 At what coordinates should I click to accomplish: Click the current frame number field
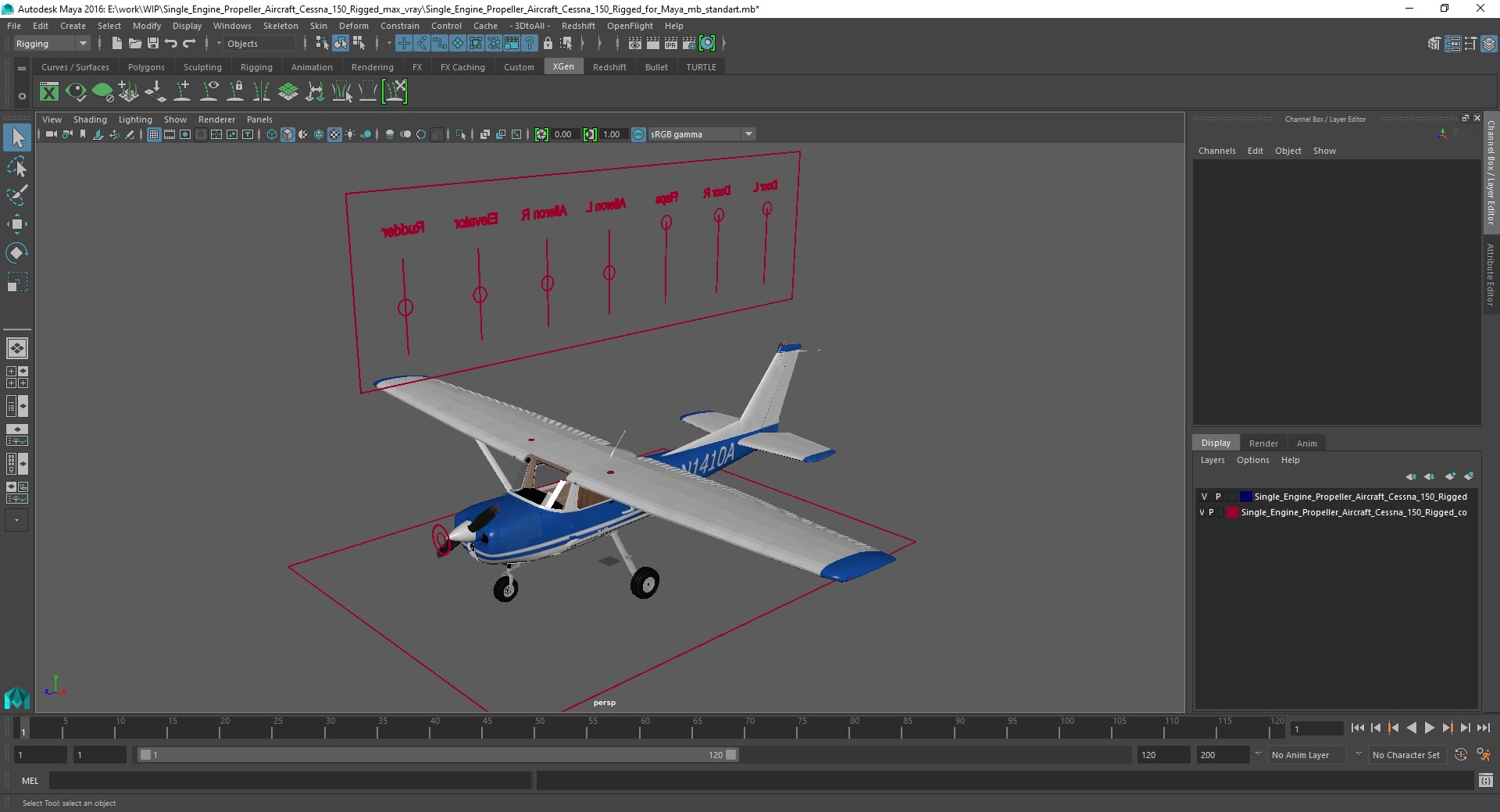pyautogui.click(x=1316, y=728)
